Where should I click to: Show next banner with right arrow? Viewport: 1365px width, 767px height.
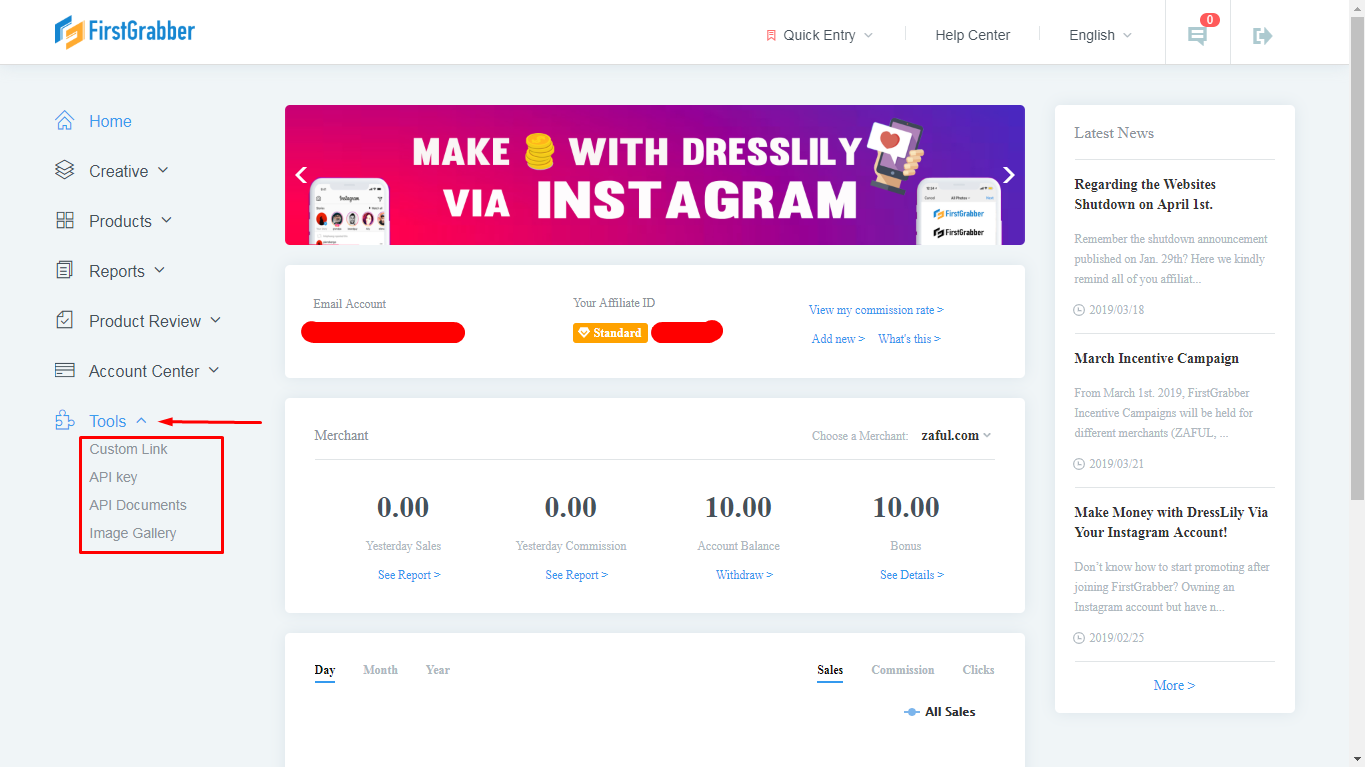click(1008, 175)
